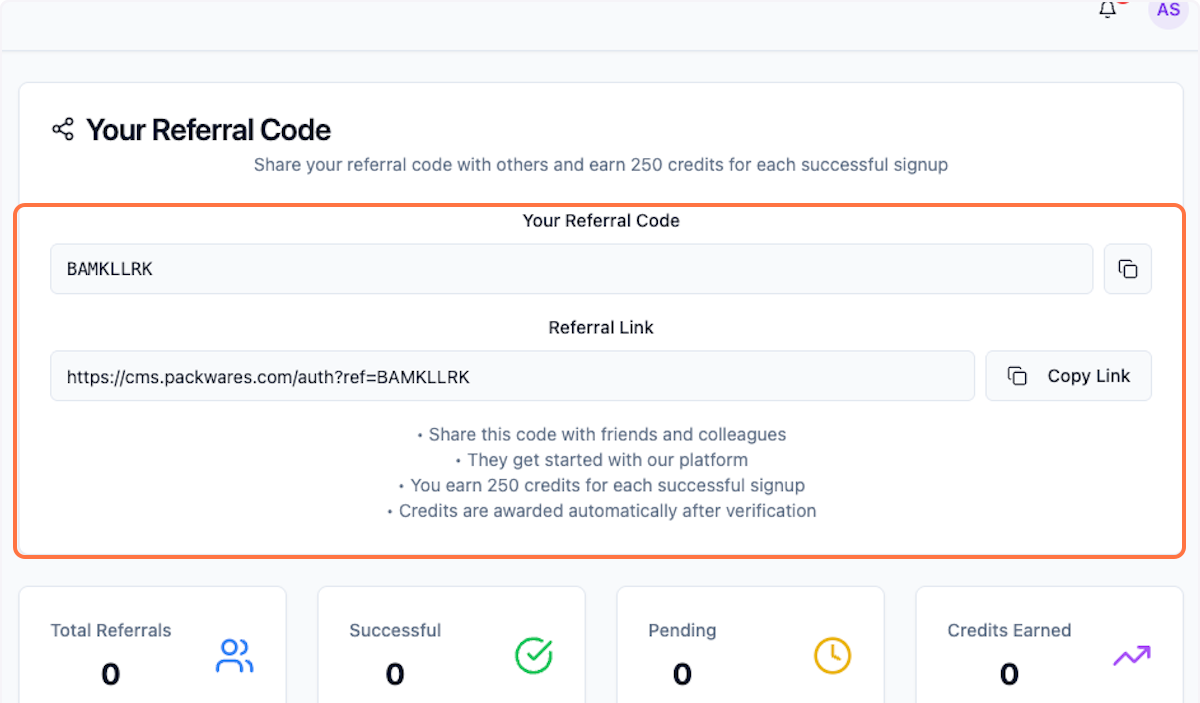Open the AS profile avatar
Image resolution: width=1200 pixels, height=703 pixels.
tap(1168, 10)
